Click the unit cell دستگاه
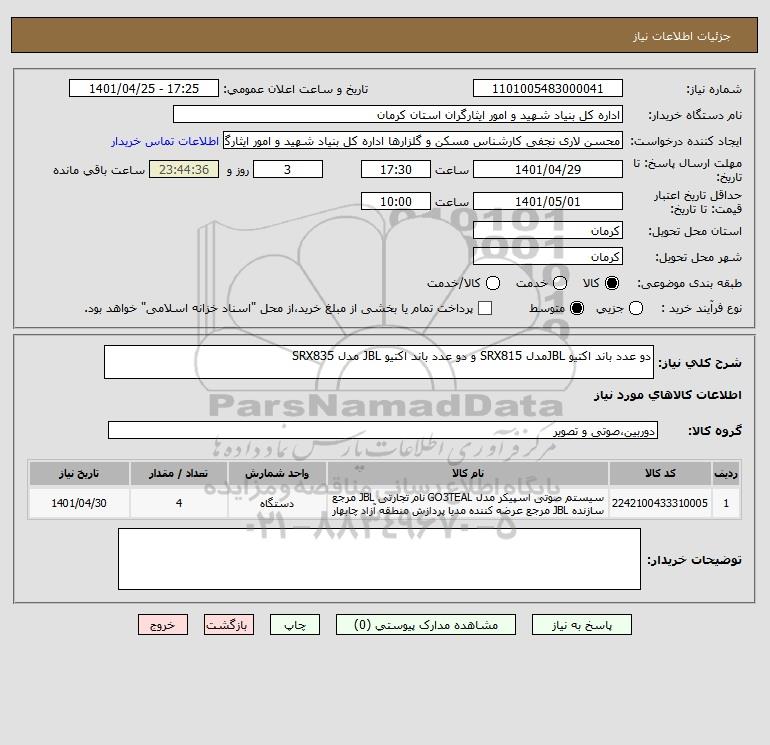770x745 pixels. point(277,503)
